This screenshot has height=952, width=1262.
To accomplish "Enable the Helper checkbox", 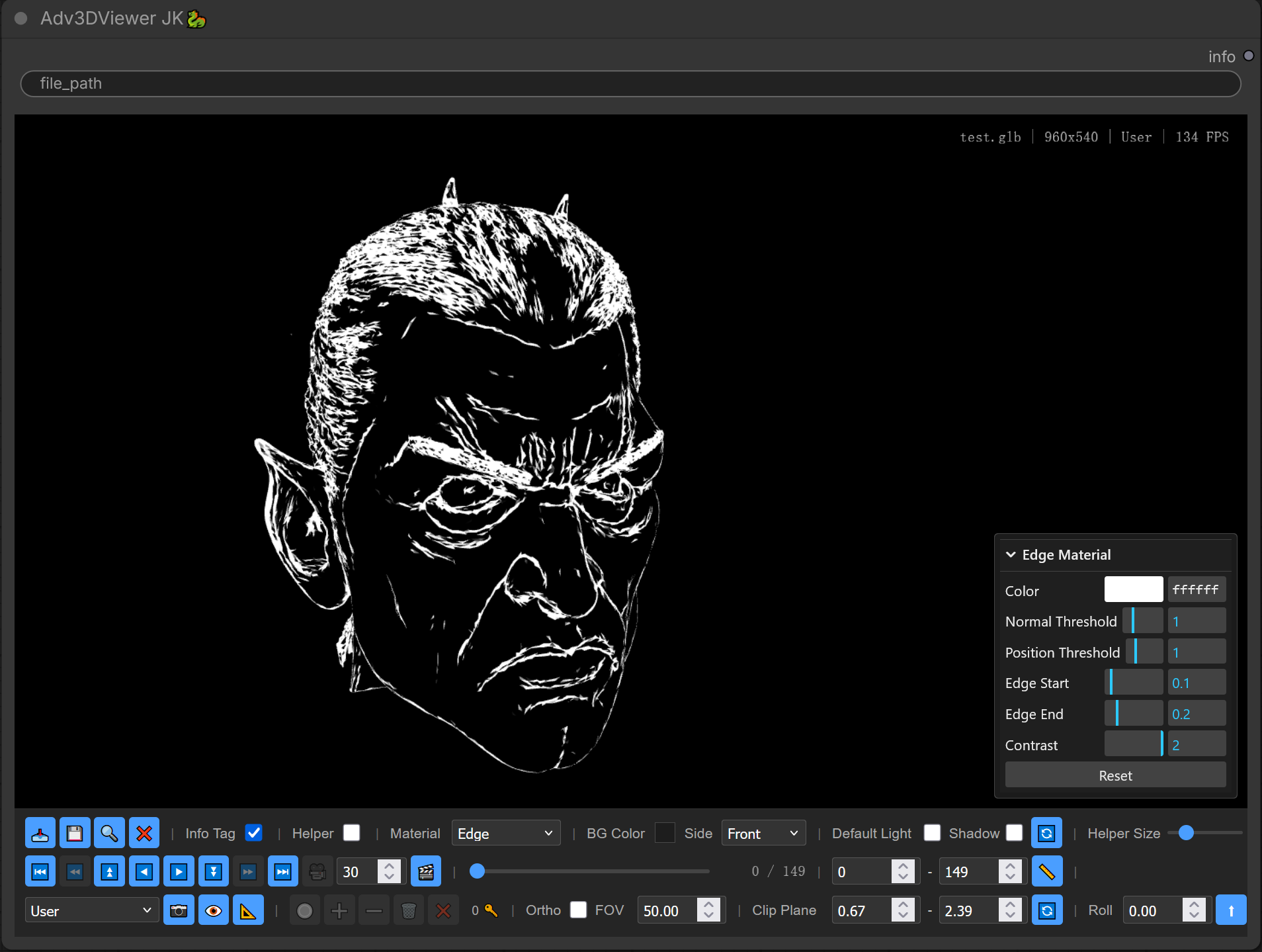I will coord(352,833).
